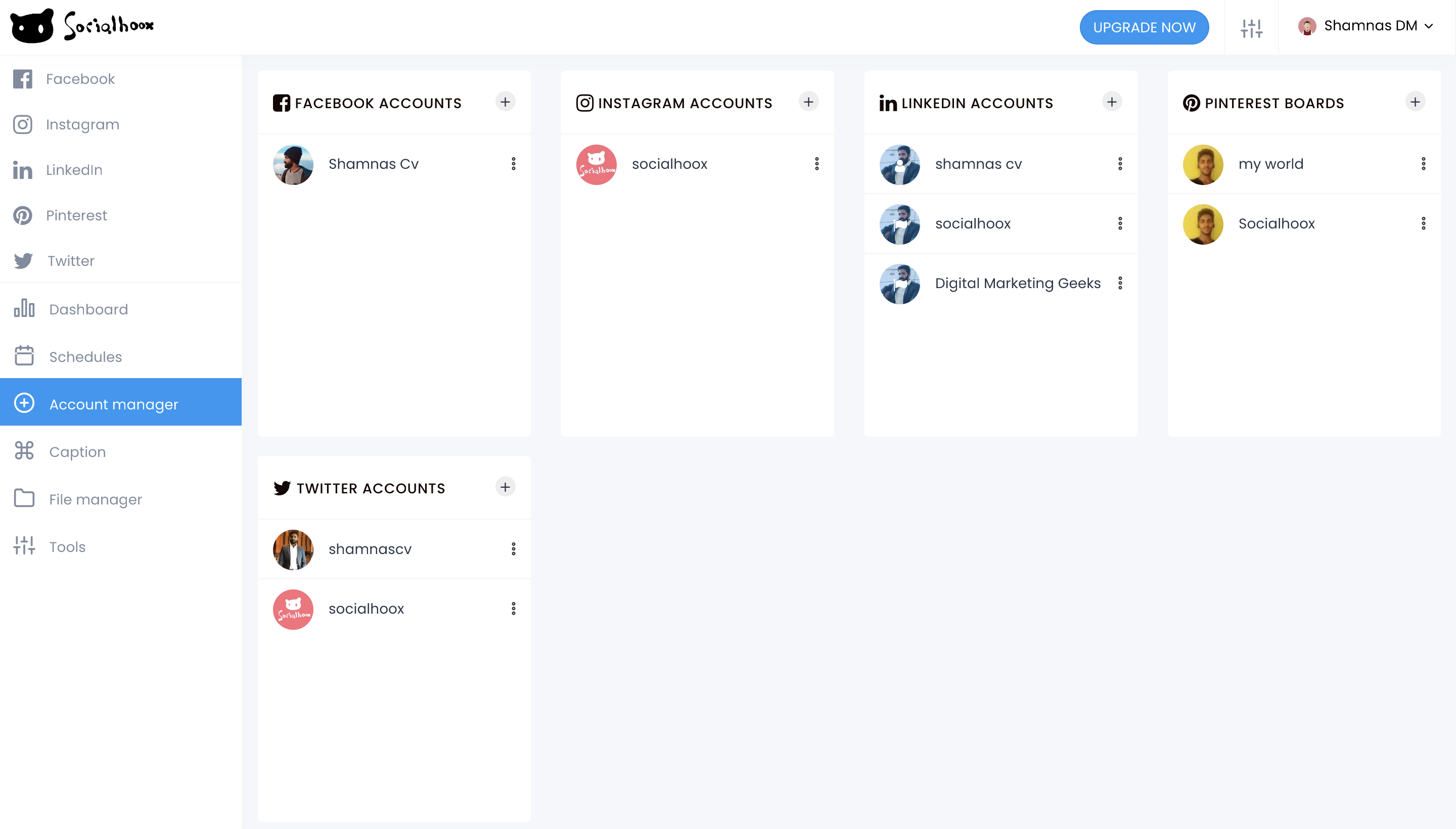Viewport: 1456px width, 829px height.
Task: Open settings sliders icon in top bar
Action: pos(1252,27)
